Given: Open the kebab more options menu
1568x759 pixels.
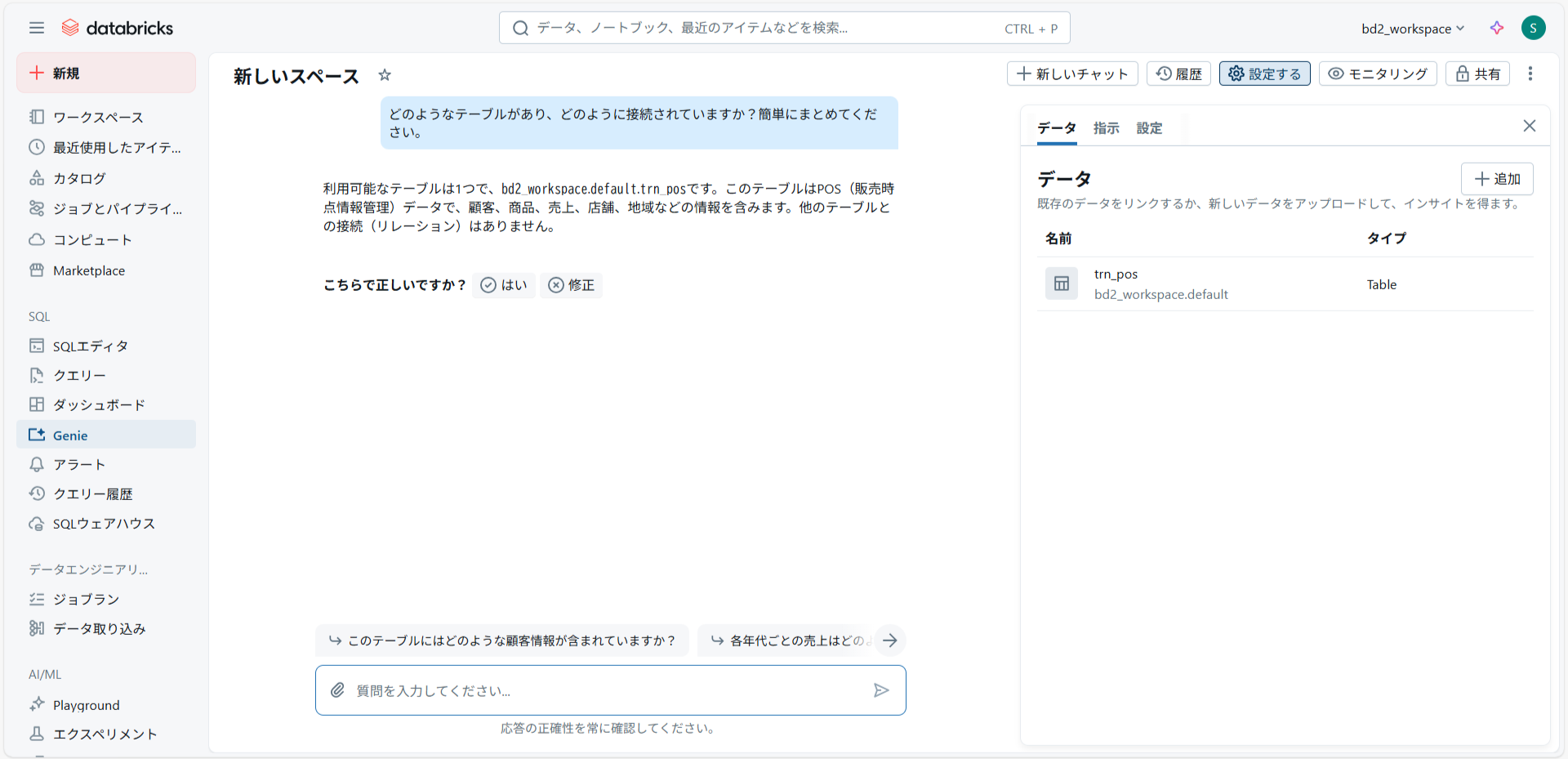Looking at the screenshot, I should tap(1530, 74).
